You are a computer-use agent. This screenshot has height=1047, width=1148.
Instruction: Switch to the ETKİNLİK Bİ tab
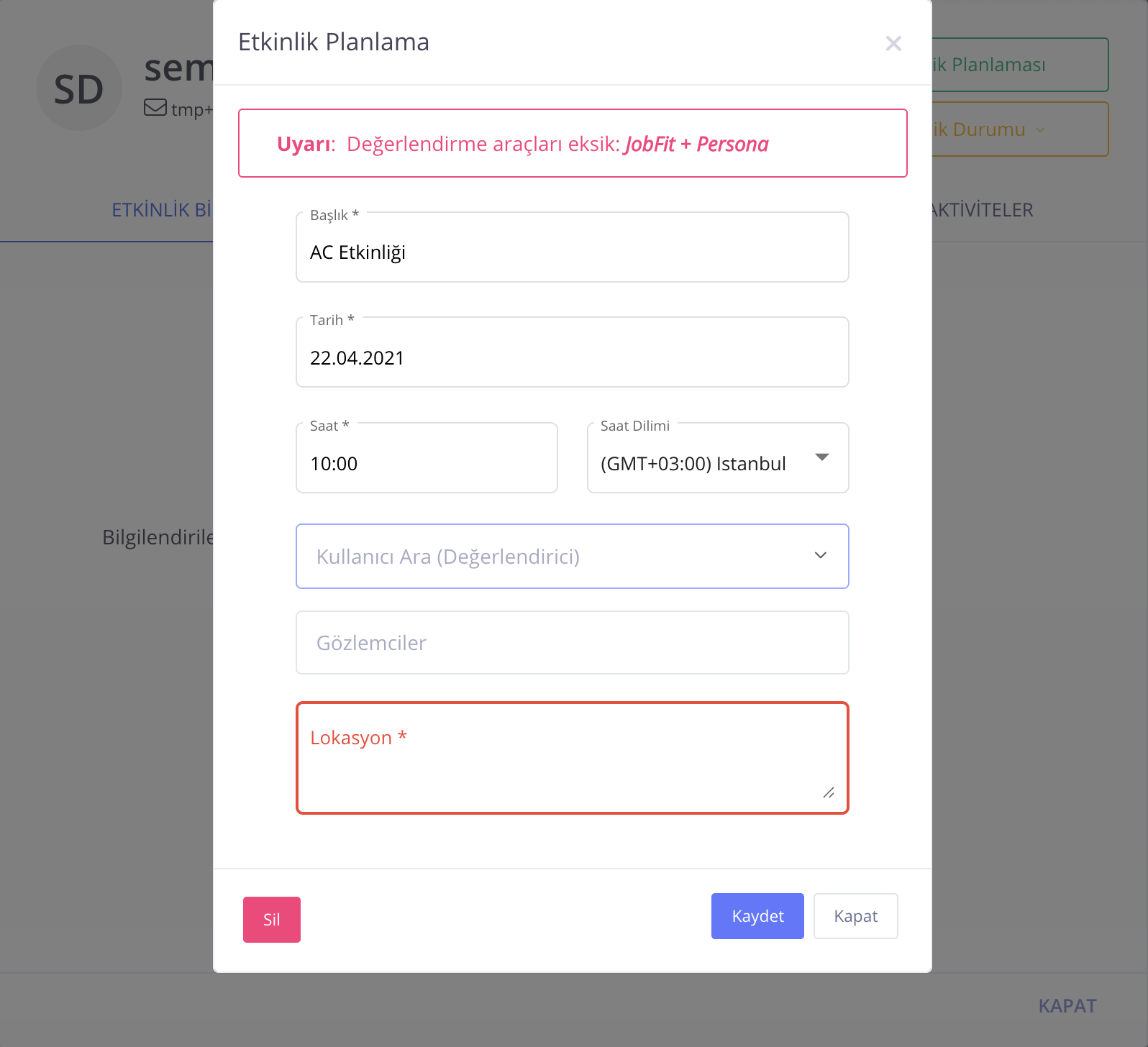click(163, 210)
